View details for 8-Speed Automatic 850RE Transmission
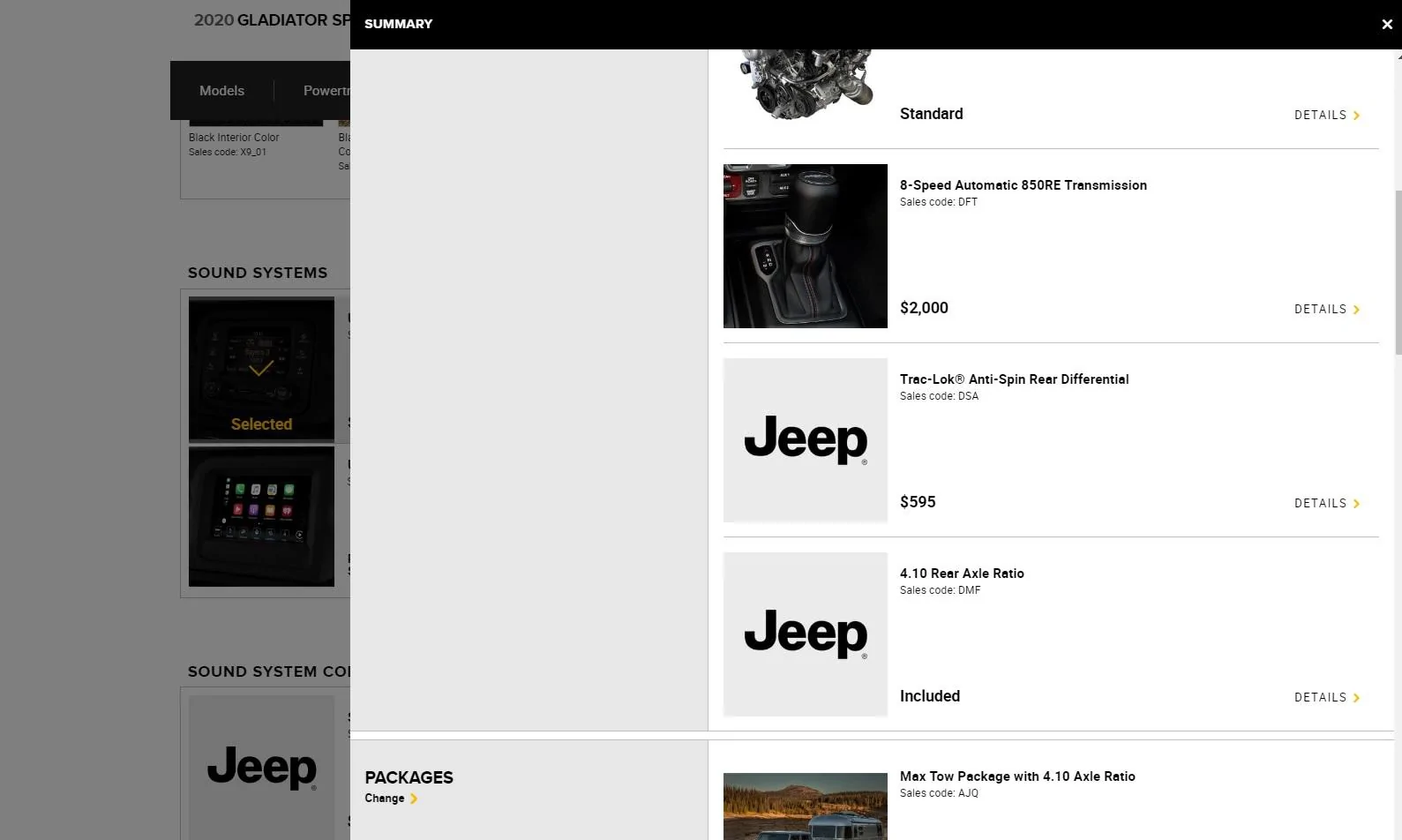Viewport: 1402px width, 840px height. coord(1327,310)
